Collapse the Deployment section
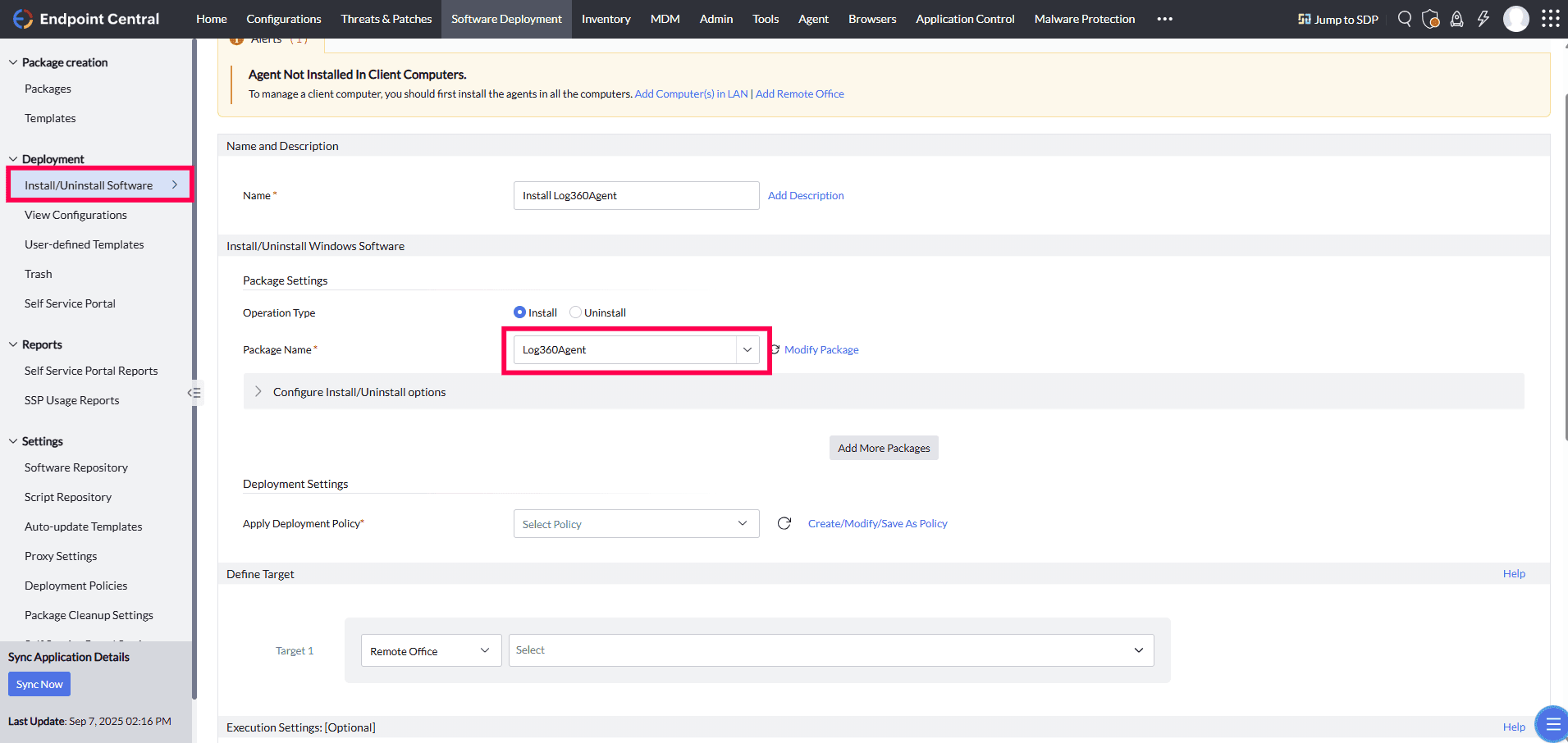Image resolution: width=1568 pixels, height=743 pixels. pos(13,159)
